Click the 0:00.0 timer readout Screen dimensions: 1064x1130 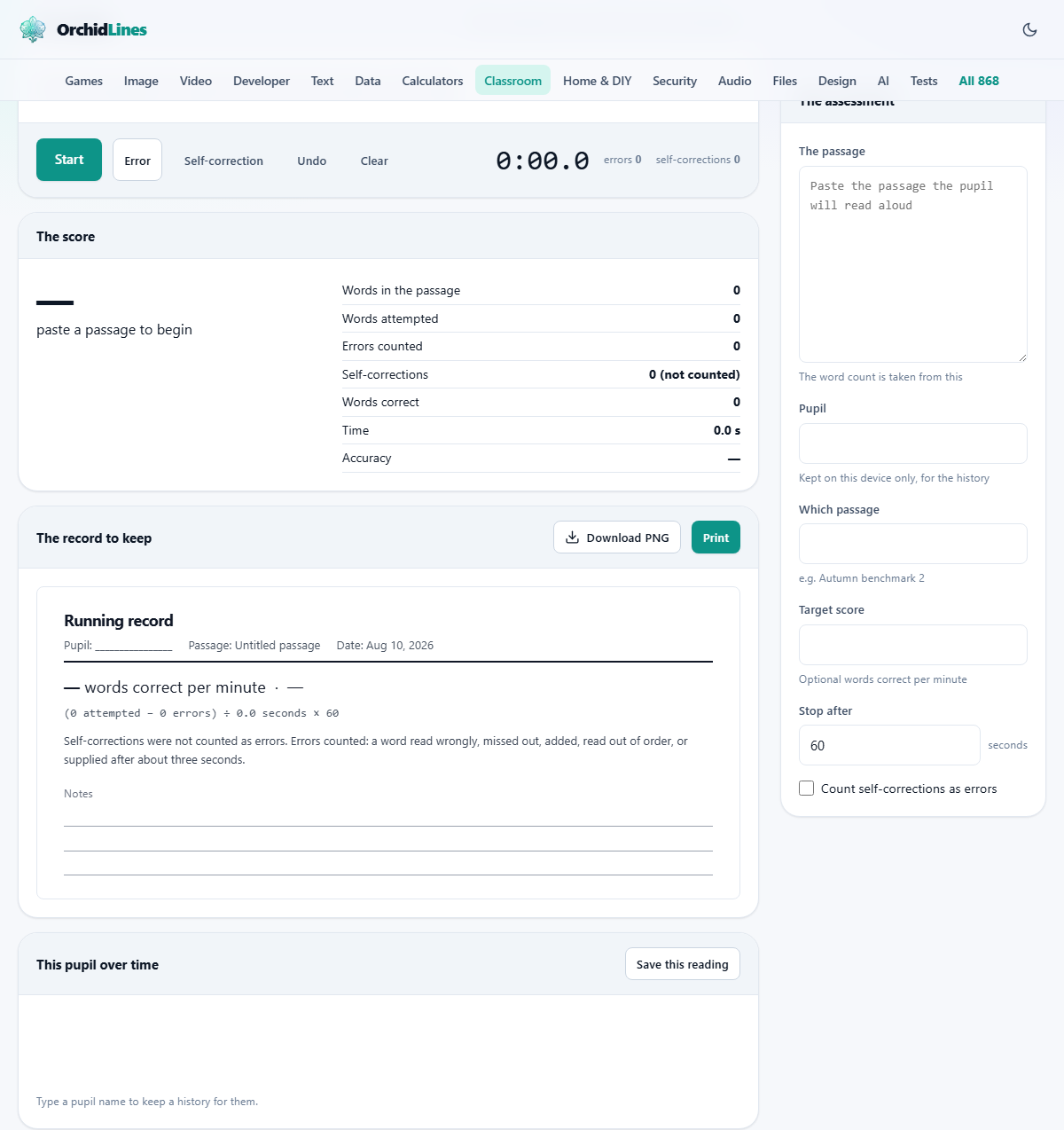click(x=543, y=161)
